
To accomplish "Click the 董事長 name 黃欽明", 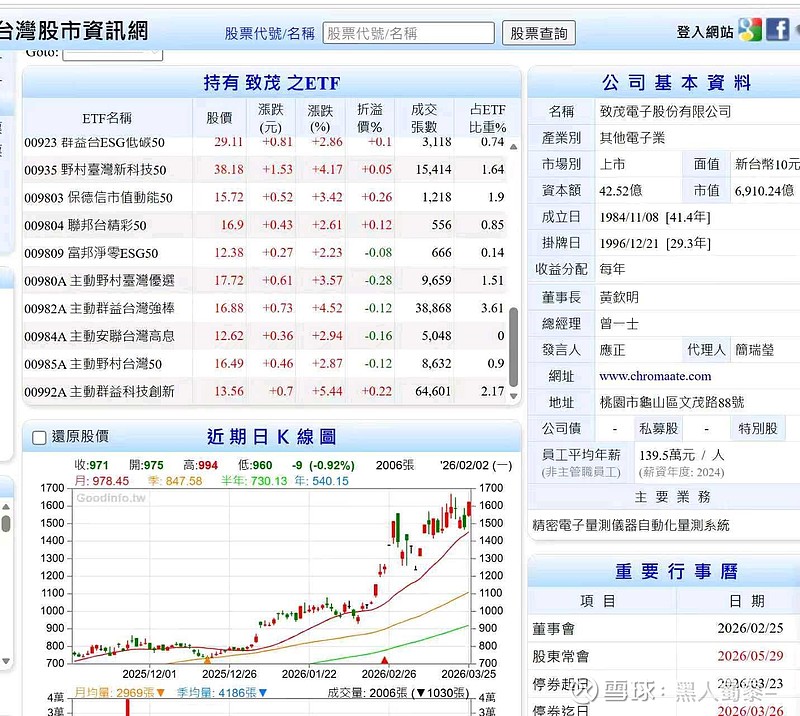I will (619, 297).
